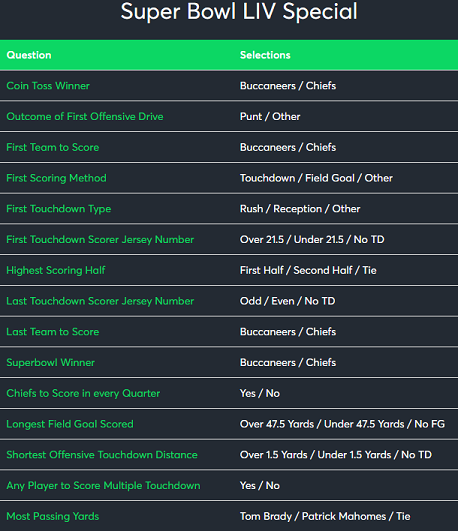Screen dimensions: 458x531
Task: Click the Last Team to Score question
Action: coord(53,332)
